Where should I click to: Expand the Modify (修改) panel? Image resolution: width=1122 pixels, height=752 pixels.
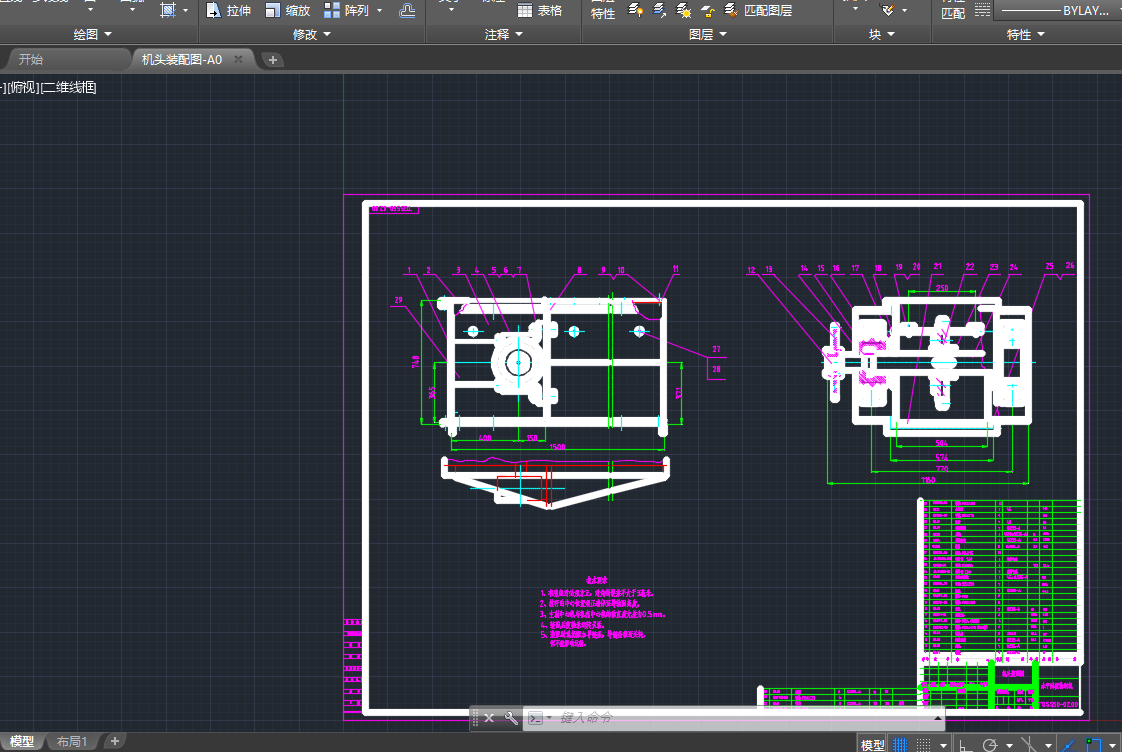[x=311, y=34]
